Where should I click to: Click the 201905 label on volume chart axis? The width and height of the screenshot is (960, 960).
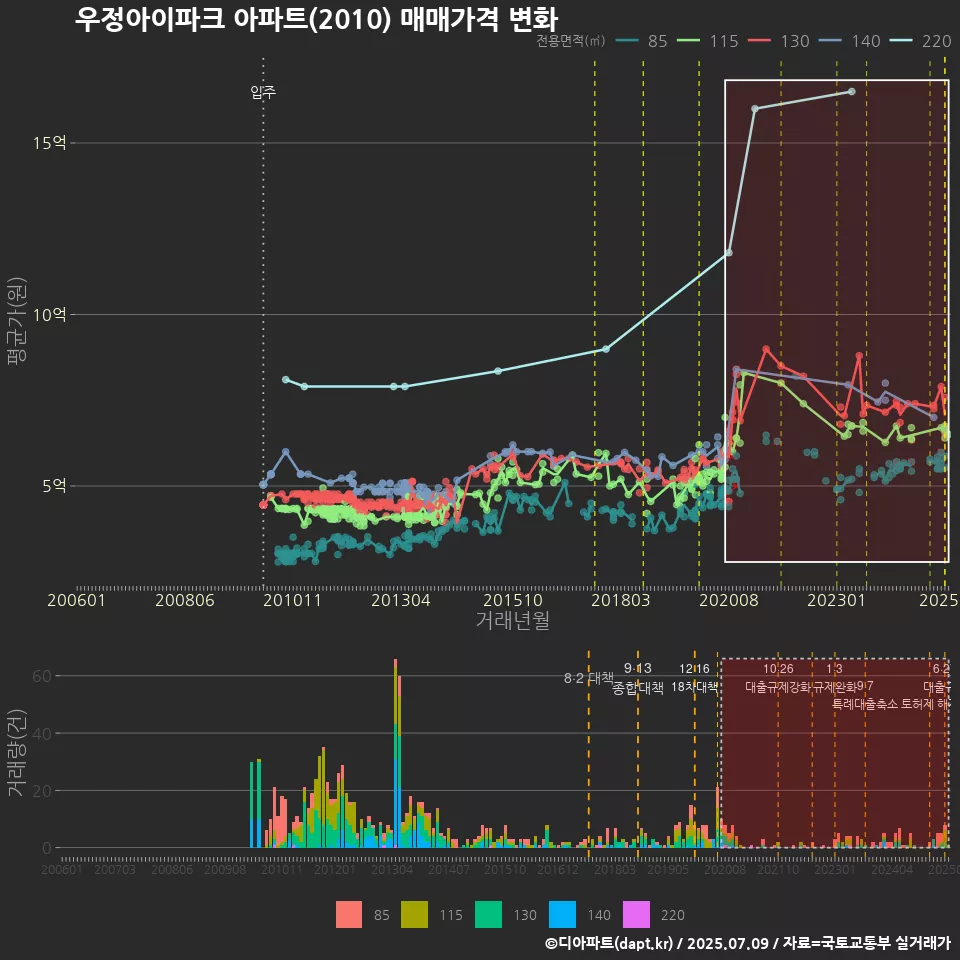[668, 869]
